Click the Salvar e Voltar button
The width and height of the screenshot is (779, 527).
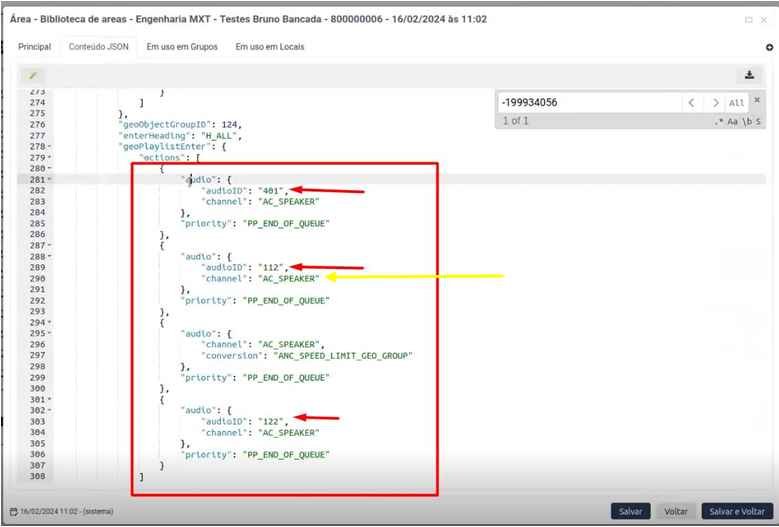pyautogui.click(x=737, y=511)
